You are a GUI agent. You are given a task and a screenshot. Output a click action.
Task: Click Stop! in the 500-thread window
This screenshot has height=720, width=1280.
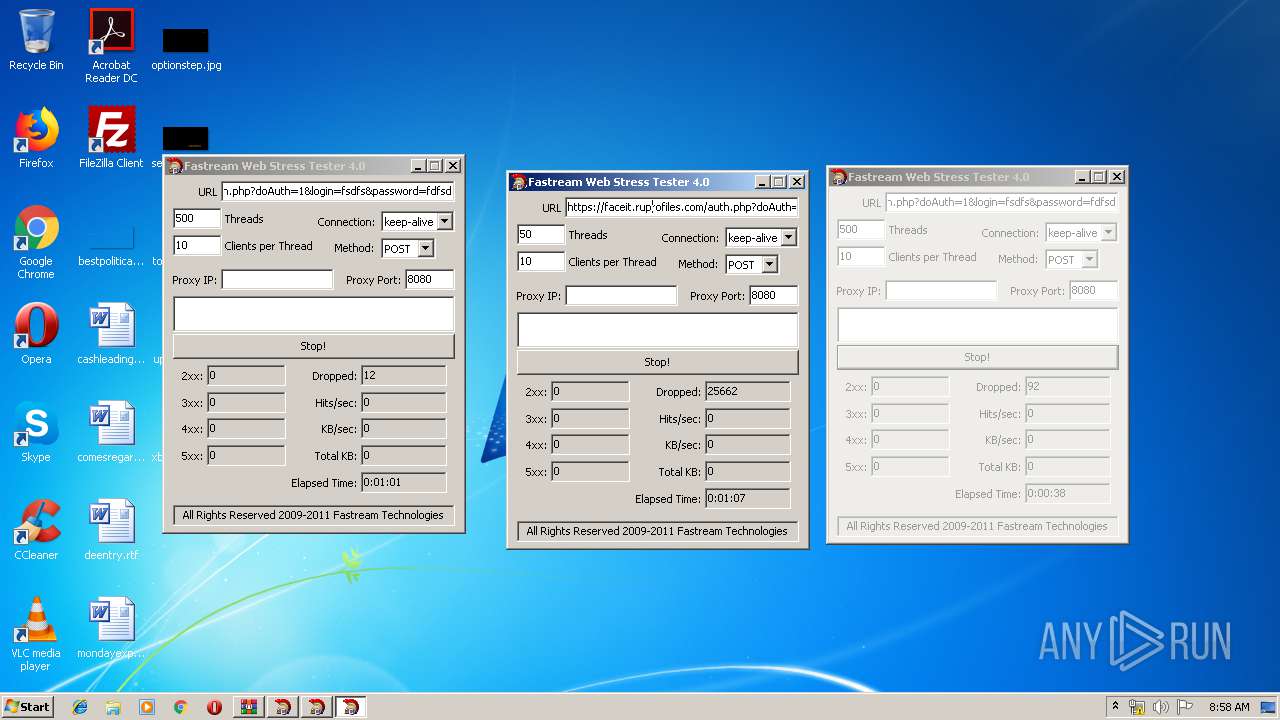pyautogui.click(x=313, y=346)
